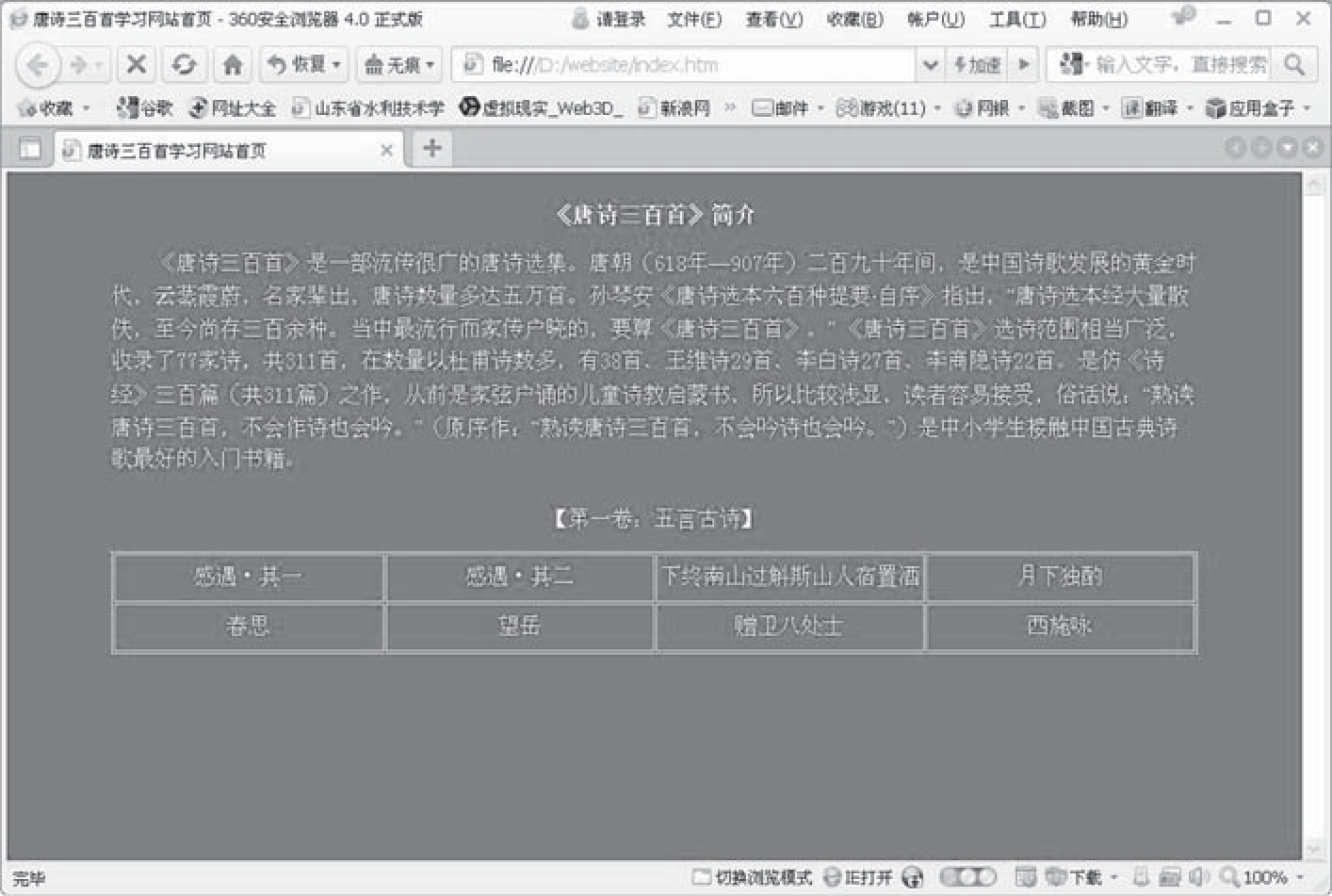Open the 山东省水利技术学 bookmark

click(367, 108)
